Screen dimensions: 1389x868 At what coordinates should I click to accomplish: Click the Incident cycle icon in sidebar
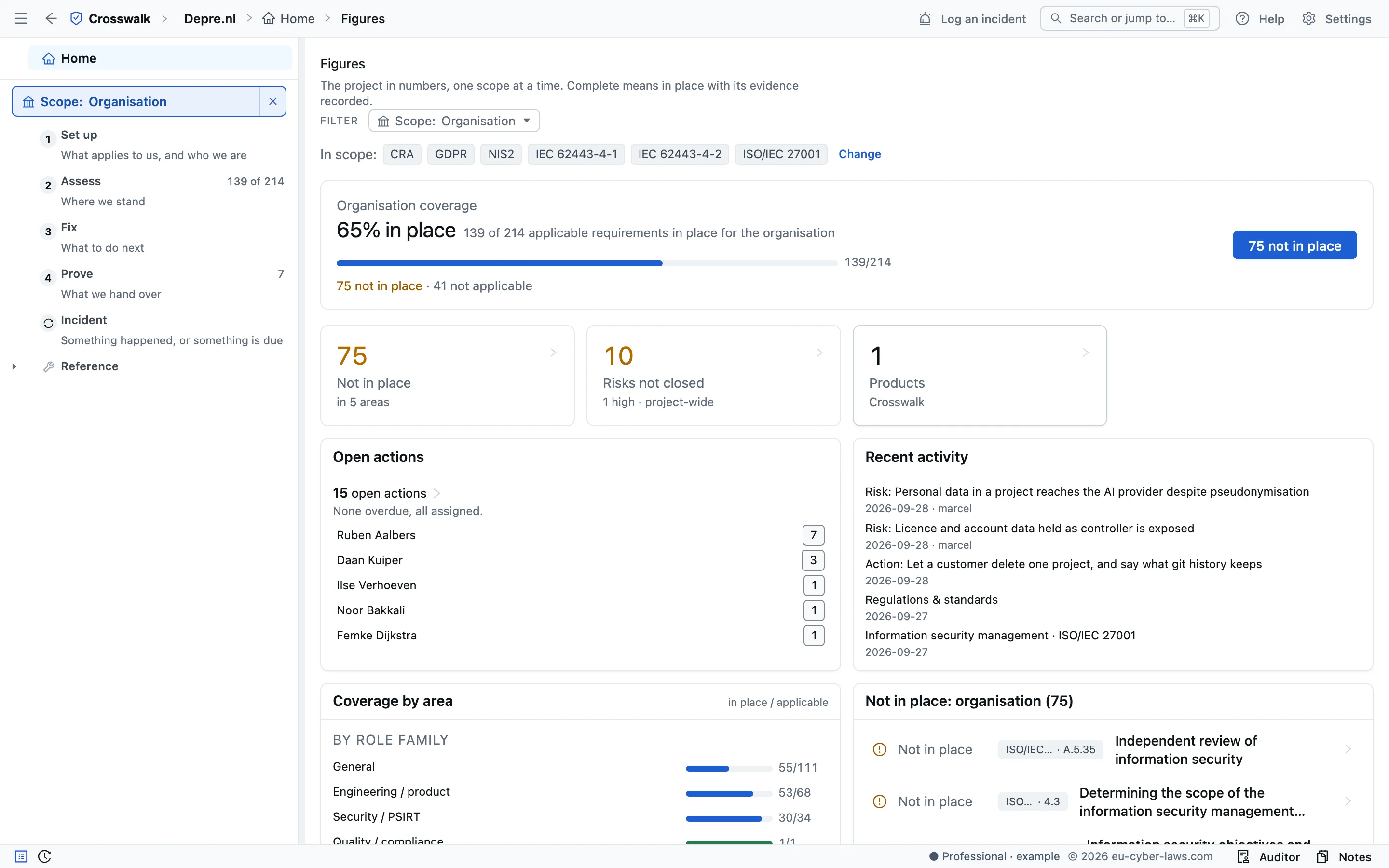pos(48,323)
